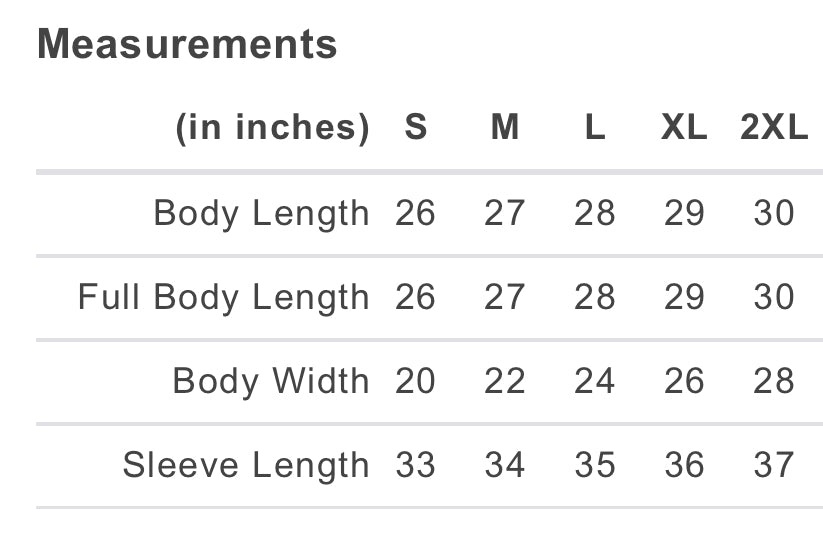Screen dimensions: 823x553
Task: Click the Sleeve Length row label
Action: (x=245, y=465)
